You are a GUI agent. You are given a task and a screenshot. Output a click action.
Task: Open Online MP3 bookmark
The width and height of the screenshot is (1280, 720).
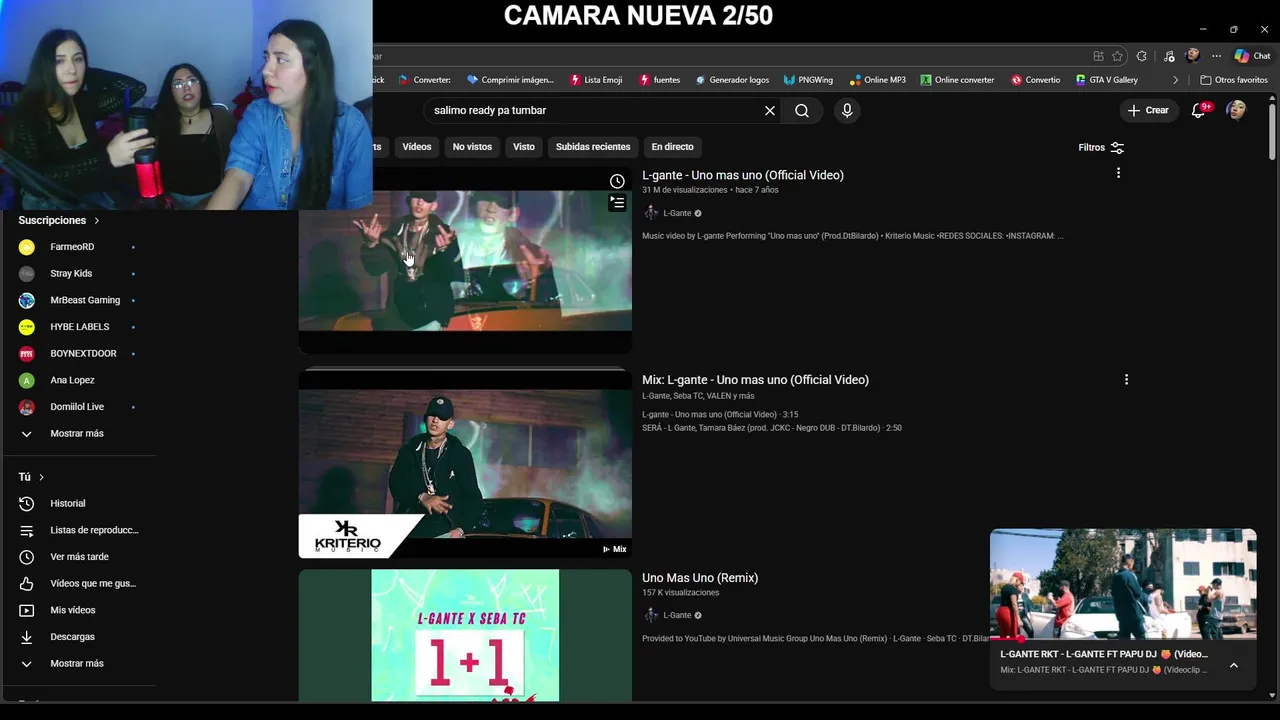(x=877, y=80)
